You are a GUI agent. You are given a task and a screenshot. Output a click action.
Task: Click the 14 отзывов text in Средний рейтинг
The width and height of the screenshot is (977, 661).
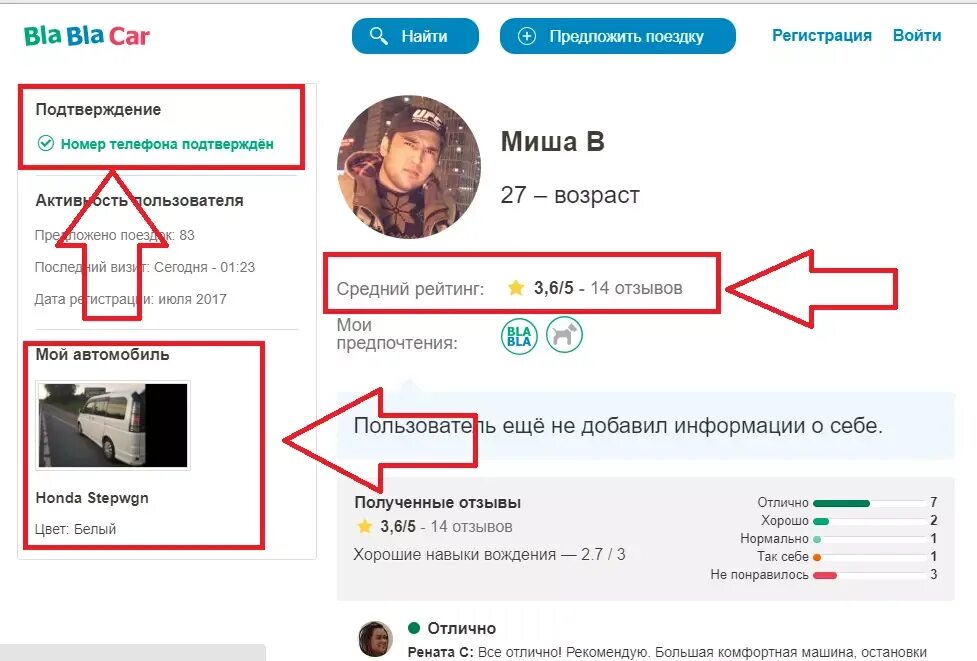coord(636,288)
